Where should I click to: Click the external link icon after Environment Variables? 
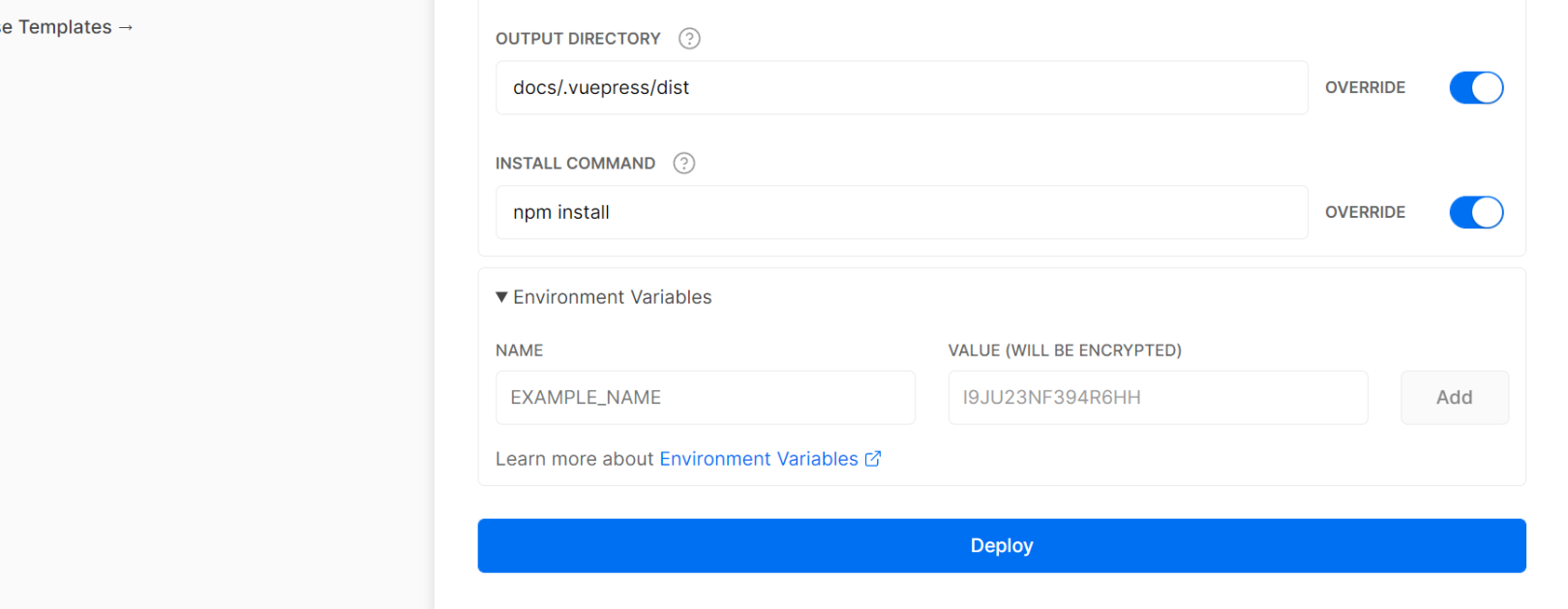tap(873, 459)
